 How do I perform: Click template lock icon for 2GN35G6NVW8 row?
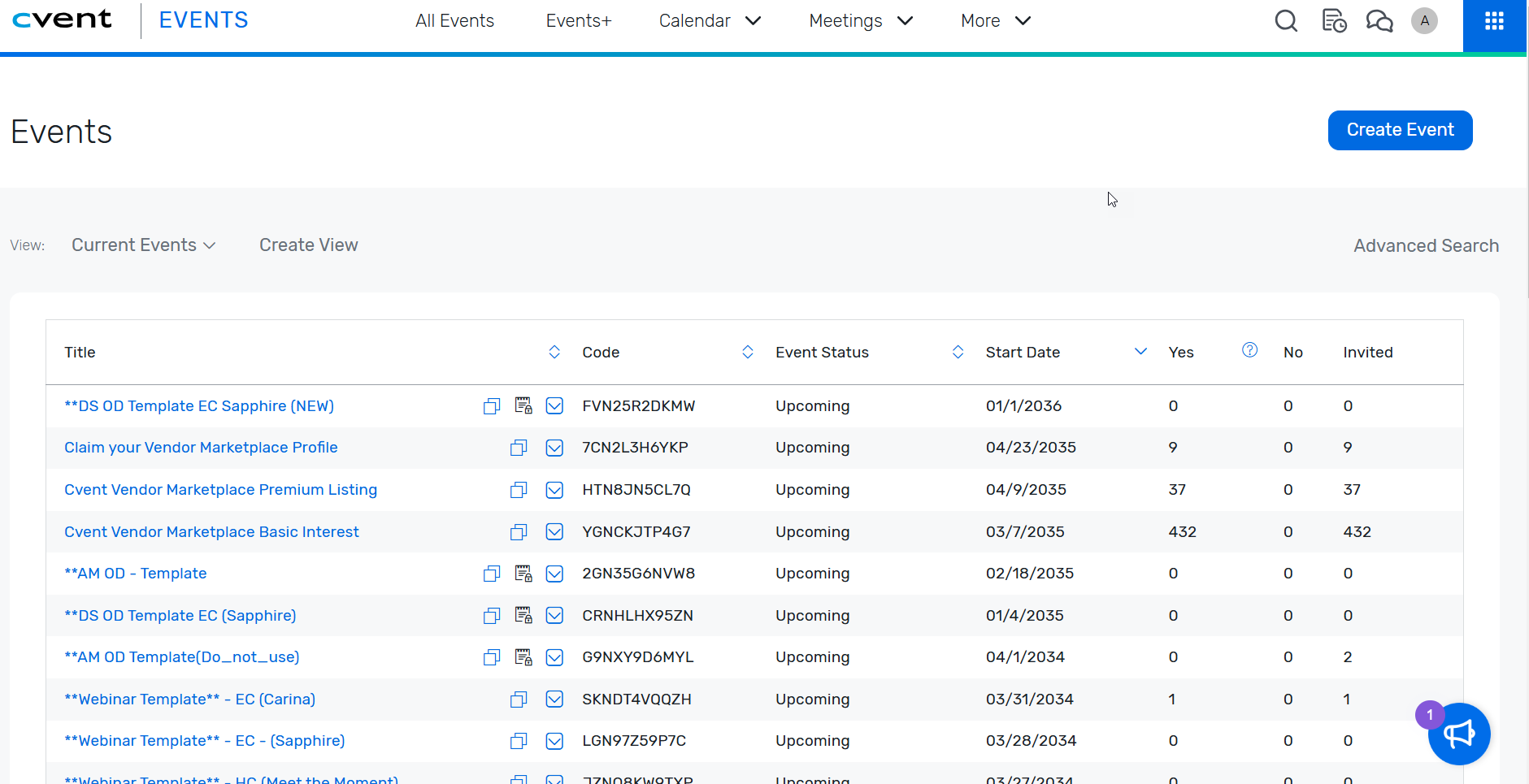pyautogui.click(x=523, y=574)
